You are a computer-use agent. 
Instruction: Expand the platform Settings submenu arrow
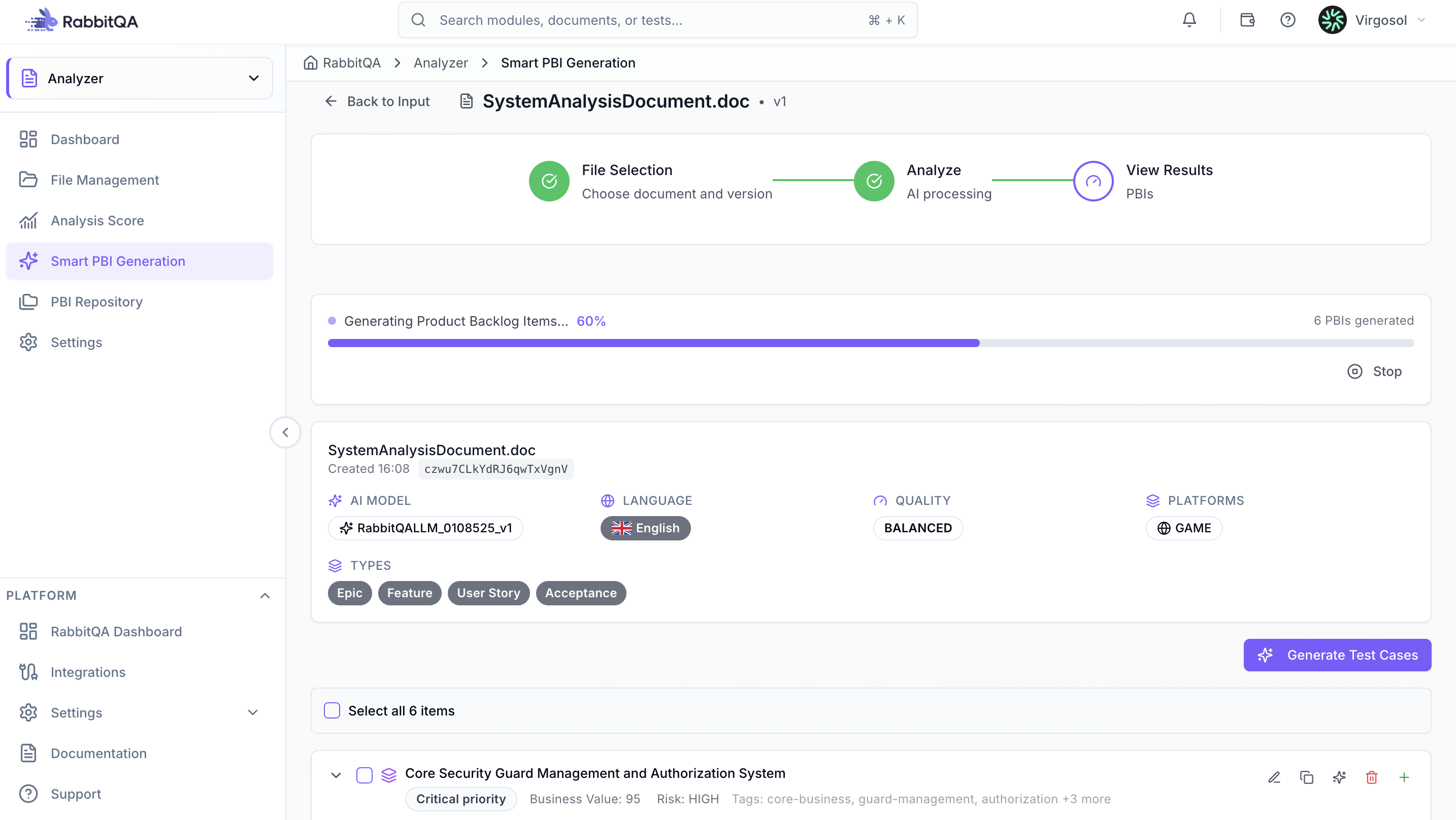(x=253, y=712)
